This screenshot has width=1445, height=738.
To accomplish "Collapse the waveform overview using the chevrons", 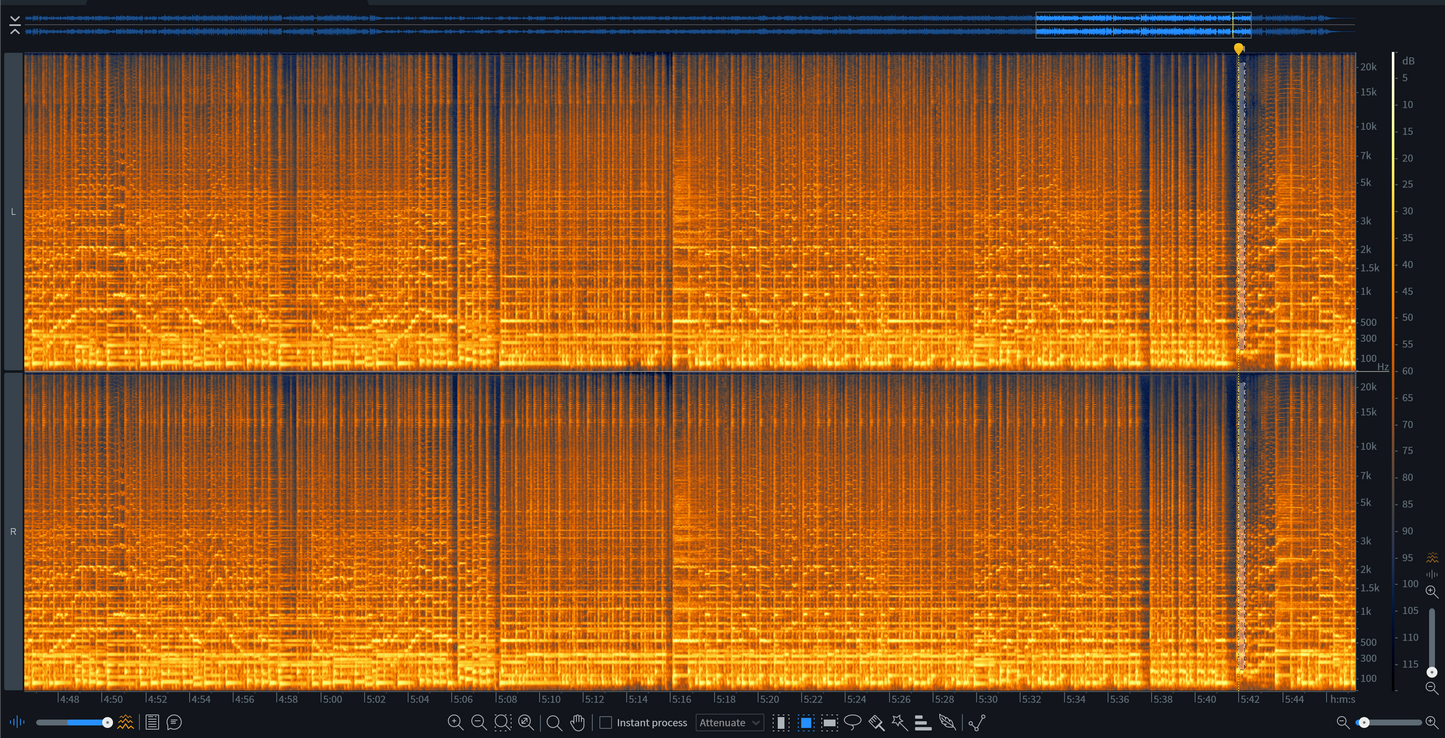I will [14, 25].
